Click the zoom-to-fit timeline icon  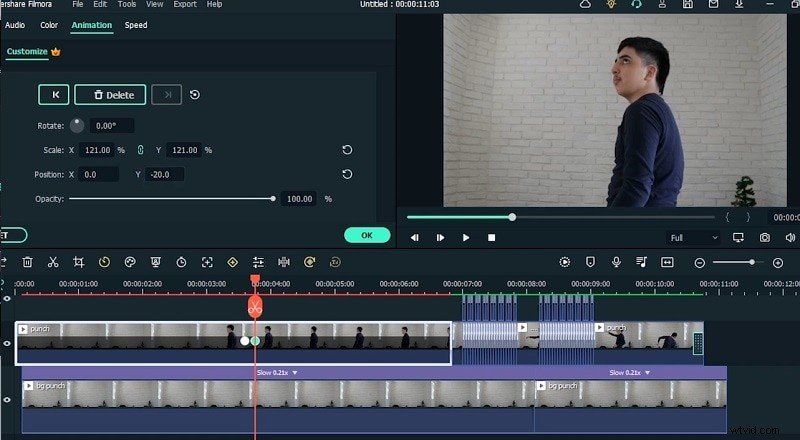(x=667, y=262)
